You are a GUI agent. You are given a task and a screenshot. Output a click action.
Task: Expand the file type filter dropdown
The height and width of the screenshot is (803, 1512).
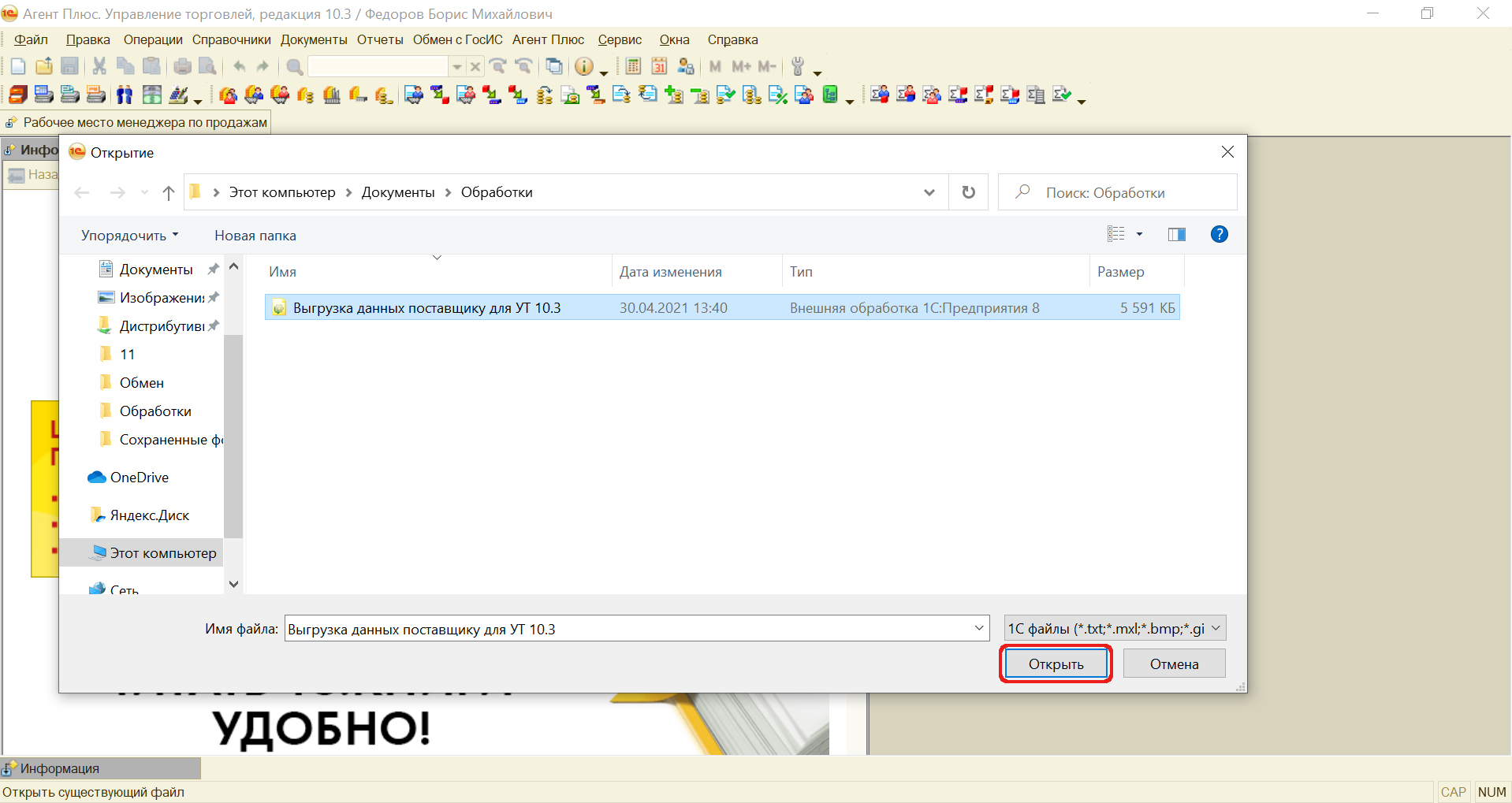pos(1216,628)
